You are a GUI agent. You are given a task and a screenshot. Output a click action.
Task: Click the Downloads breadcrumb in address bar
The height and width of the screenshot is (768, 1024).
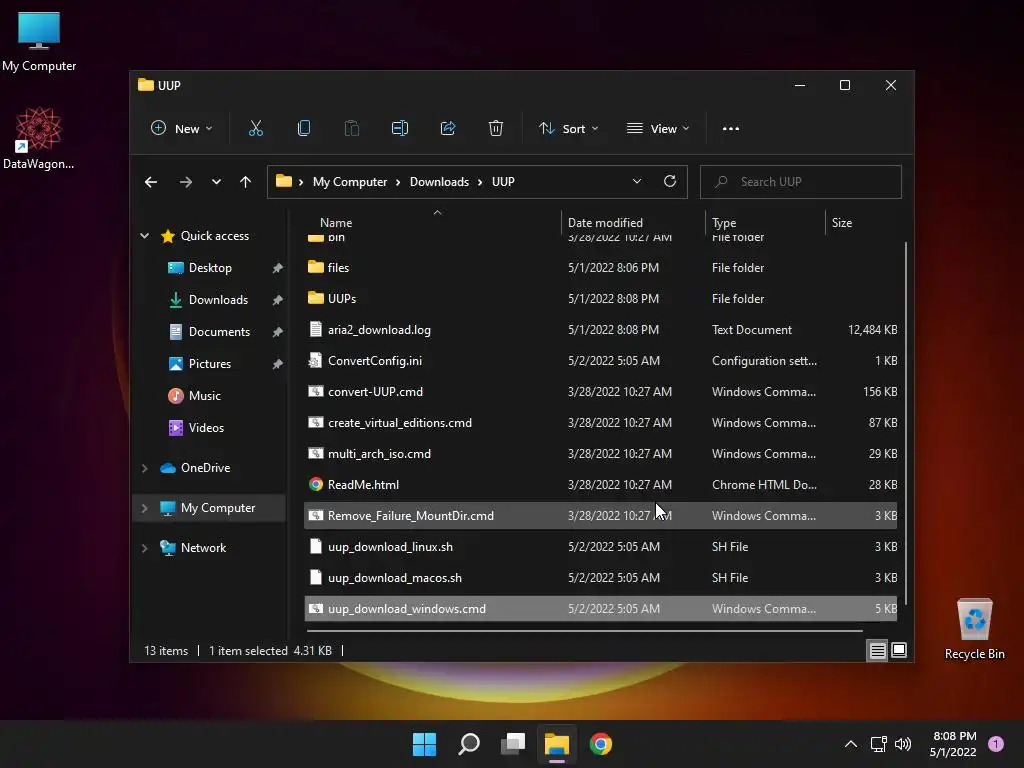(440, 182)
